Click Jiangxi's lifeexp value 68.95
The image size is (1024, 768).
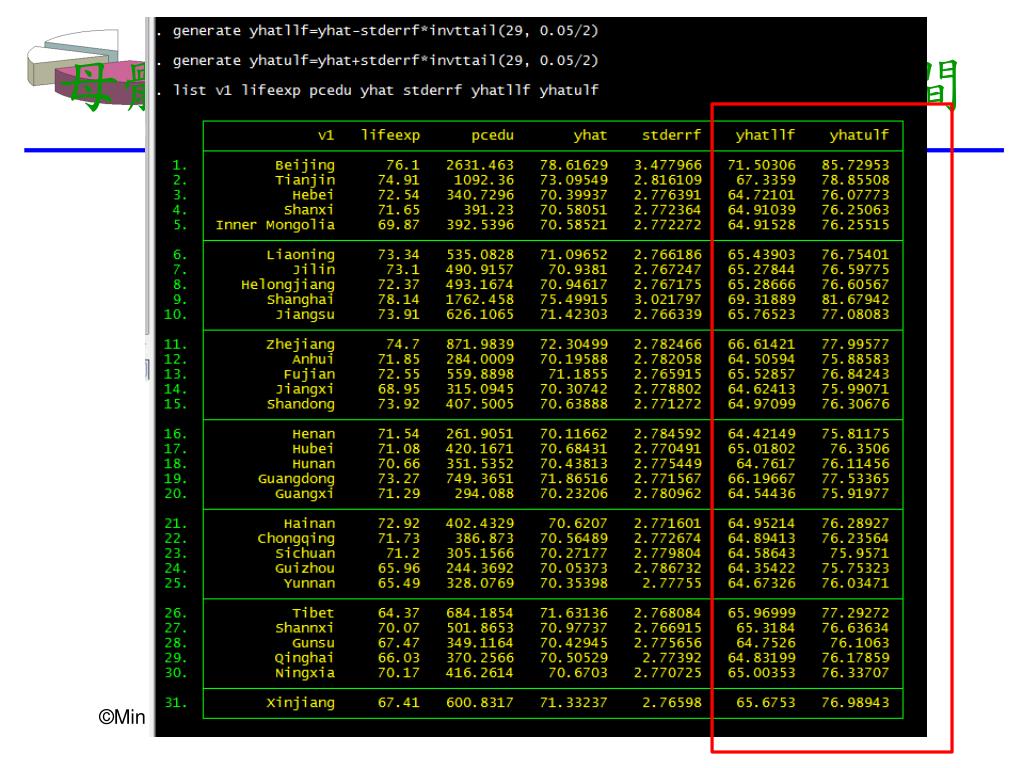398,389
